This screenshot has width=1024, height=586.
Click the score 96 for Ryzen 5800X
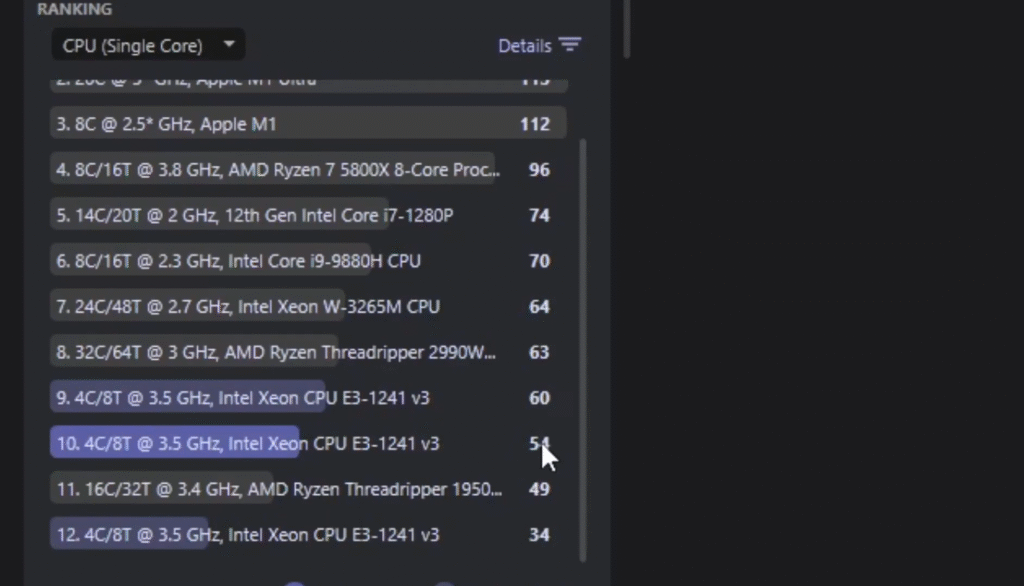pos(539,170)
